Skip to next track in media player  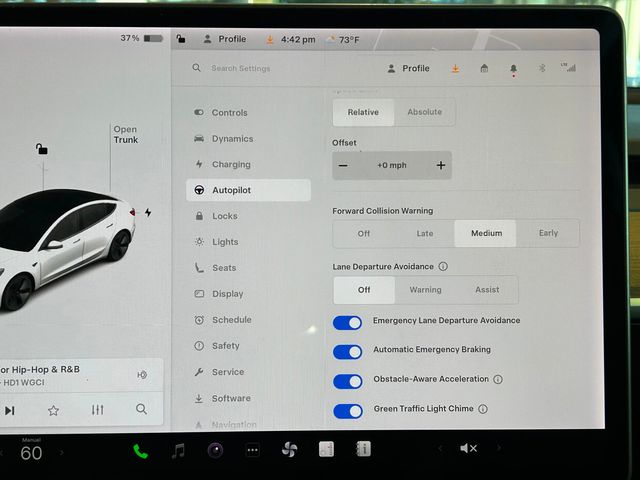point(10,410)
